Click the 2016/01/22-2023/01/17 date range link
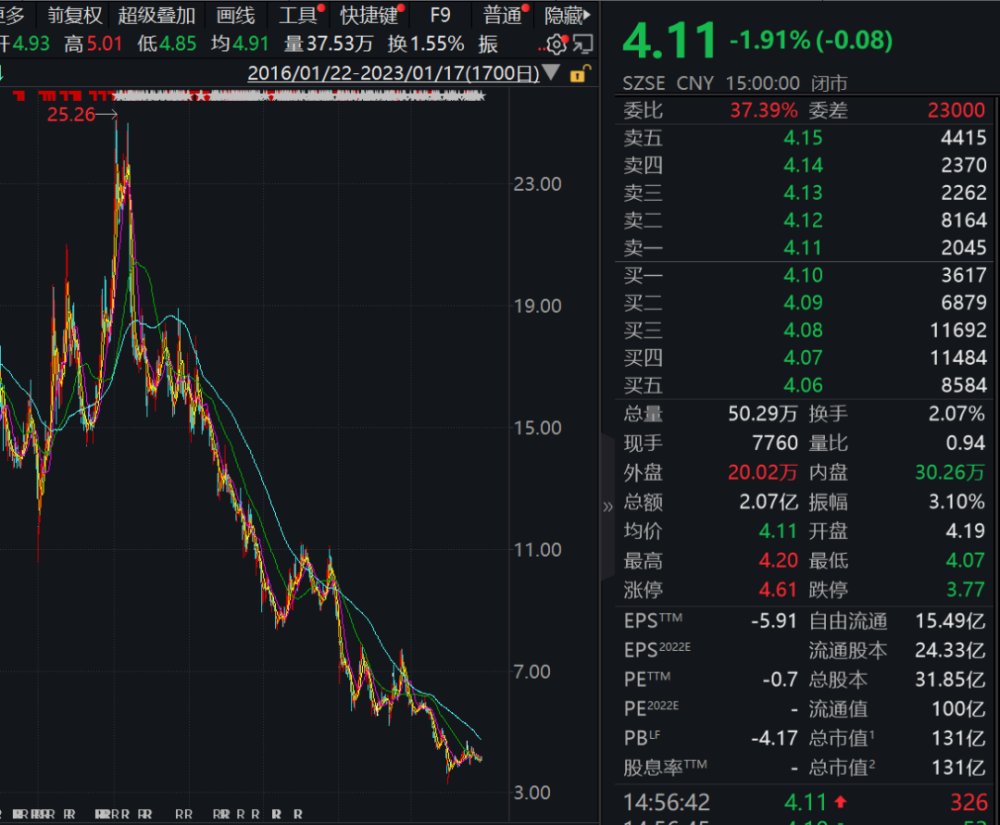Viewport: 1000px width, 825px height. (x=393, y=73)
